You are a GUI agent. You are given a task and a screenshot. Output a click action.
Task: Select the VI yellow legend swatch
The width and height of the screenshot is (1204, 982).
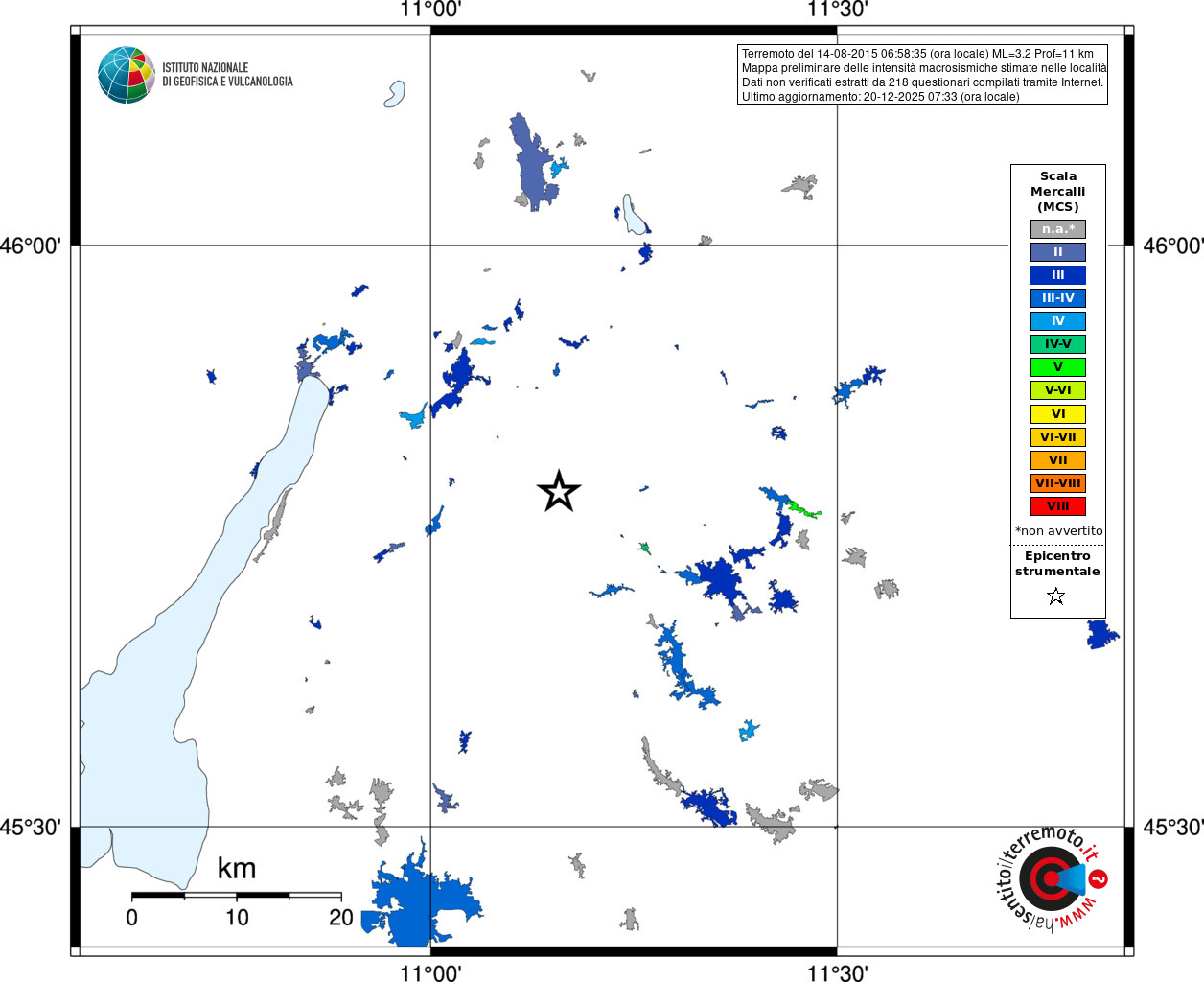coord(1058,414)
